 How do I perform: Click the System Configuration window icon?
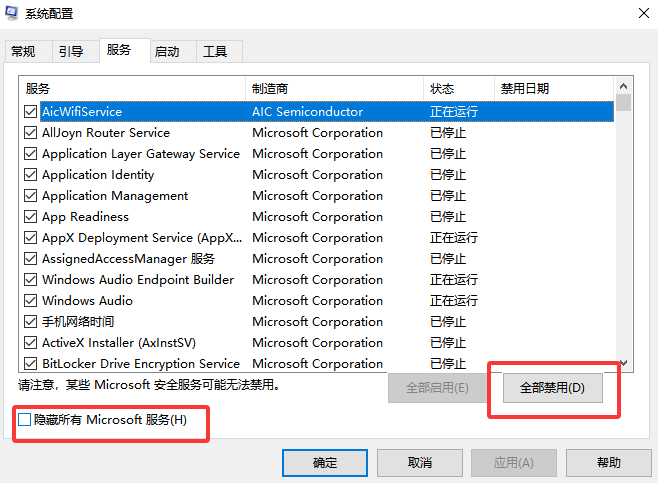[x=11, y=13]
